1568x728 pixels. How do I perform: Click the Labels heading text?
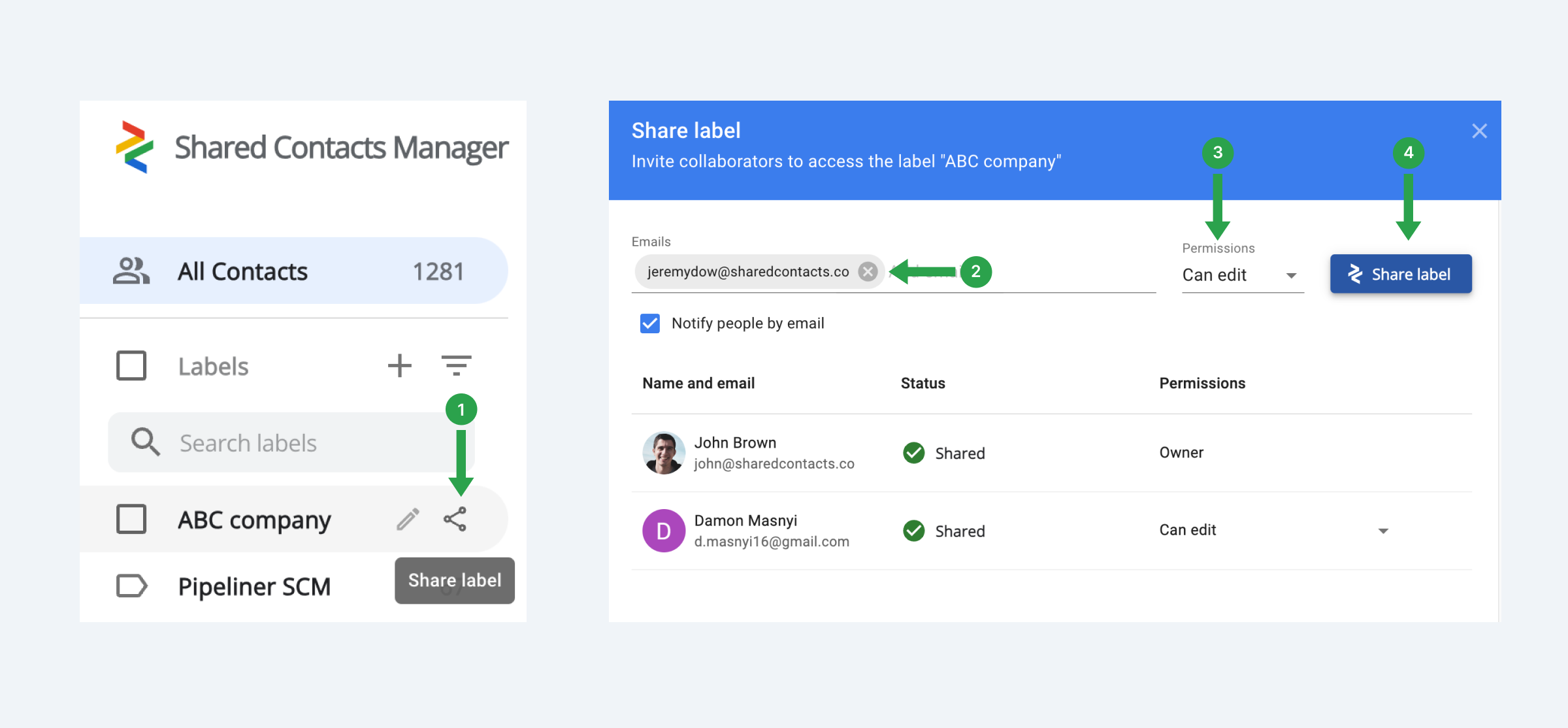pyautogui.click(x=213, y=367)
